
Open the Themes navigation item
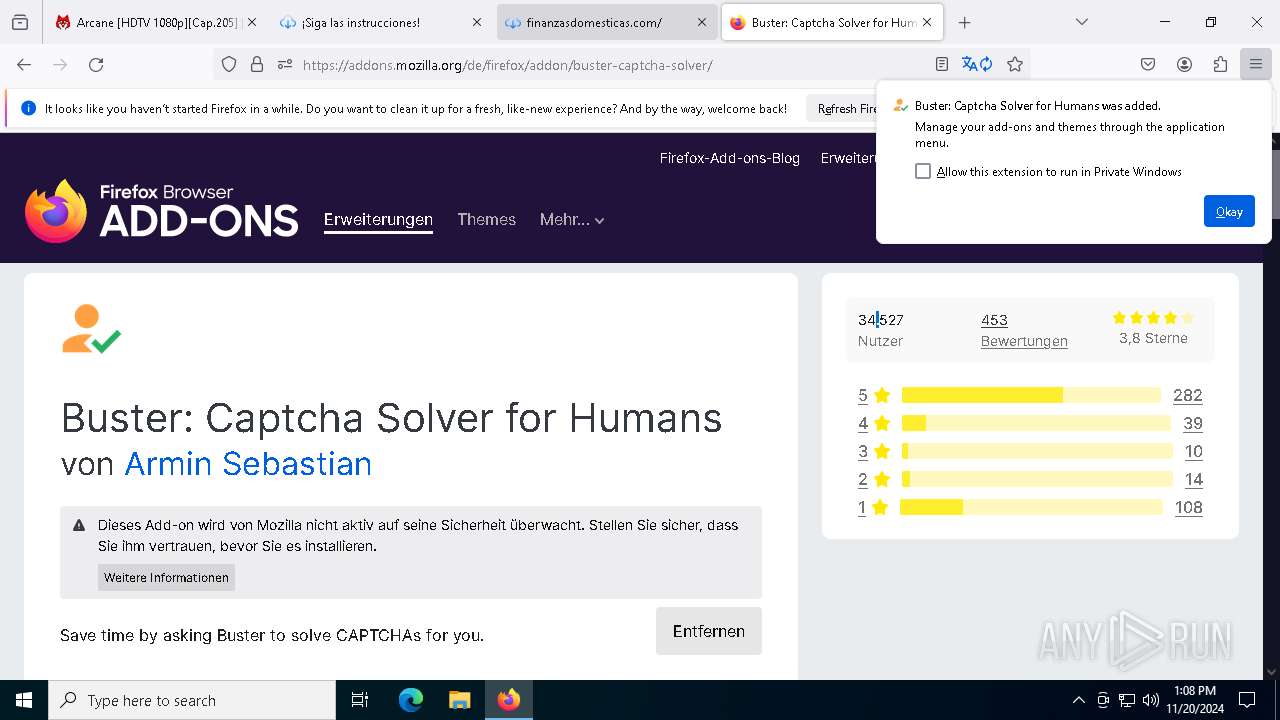487,219
